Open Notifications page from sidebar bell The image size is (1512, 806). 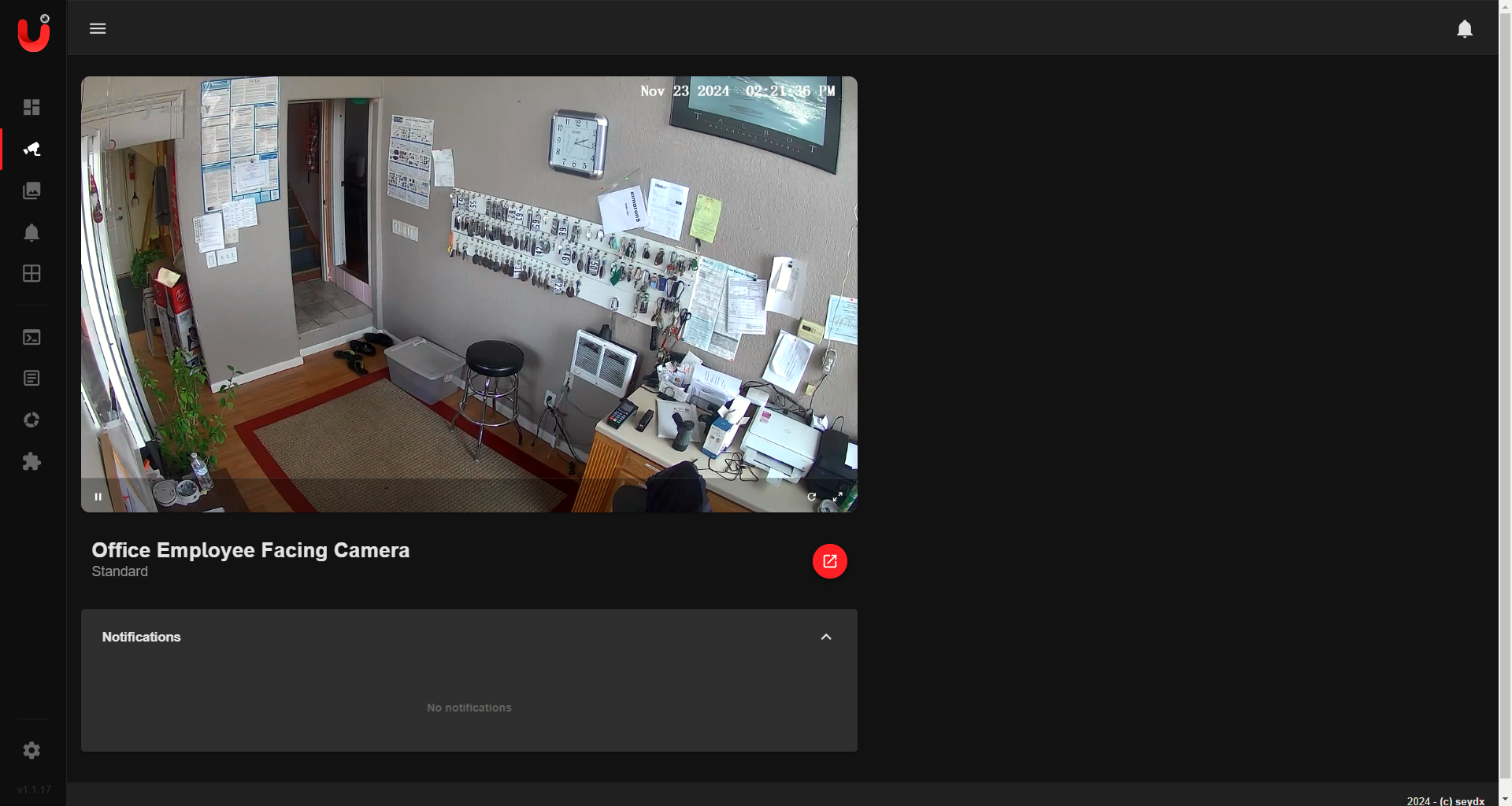tap(31, 233)
